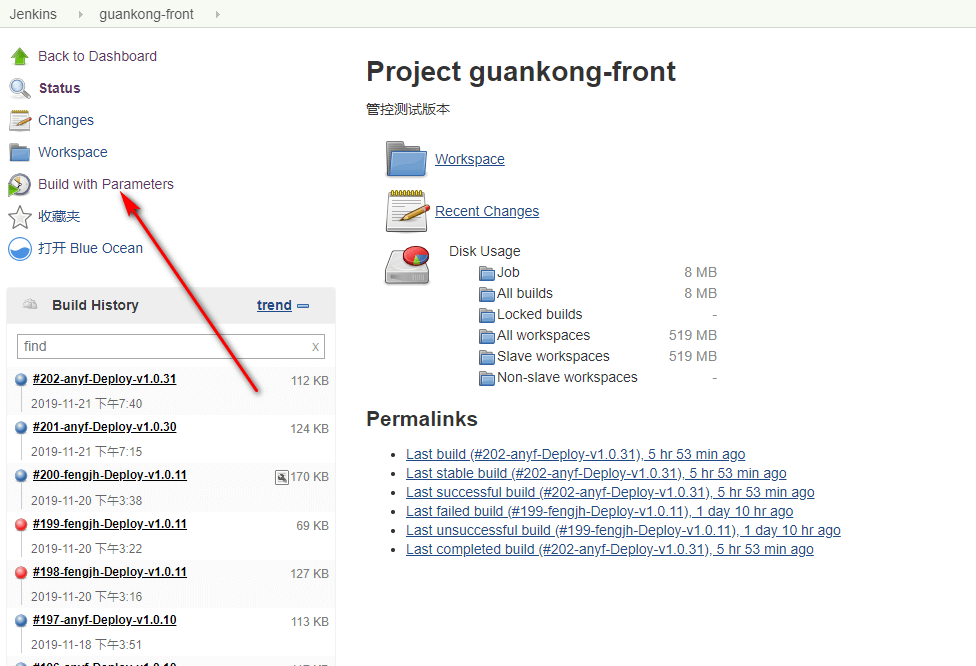
Task: Click the 2019-11-21 下午7:40 timestamp
Action: click(x=87, y=404)
